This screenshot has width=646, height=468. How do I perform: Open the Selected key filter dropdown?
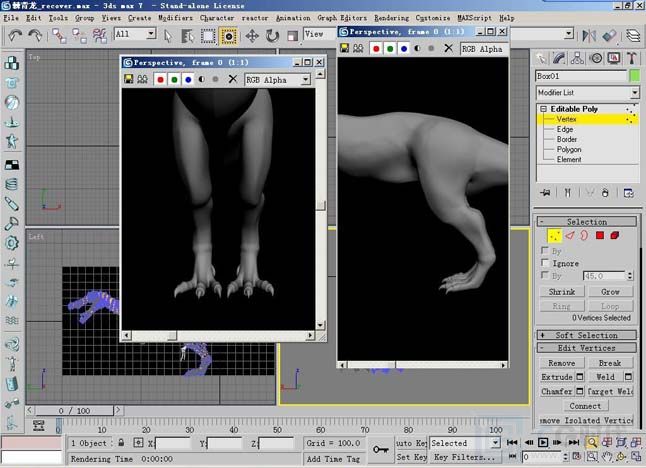(496, 443)
